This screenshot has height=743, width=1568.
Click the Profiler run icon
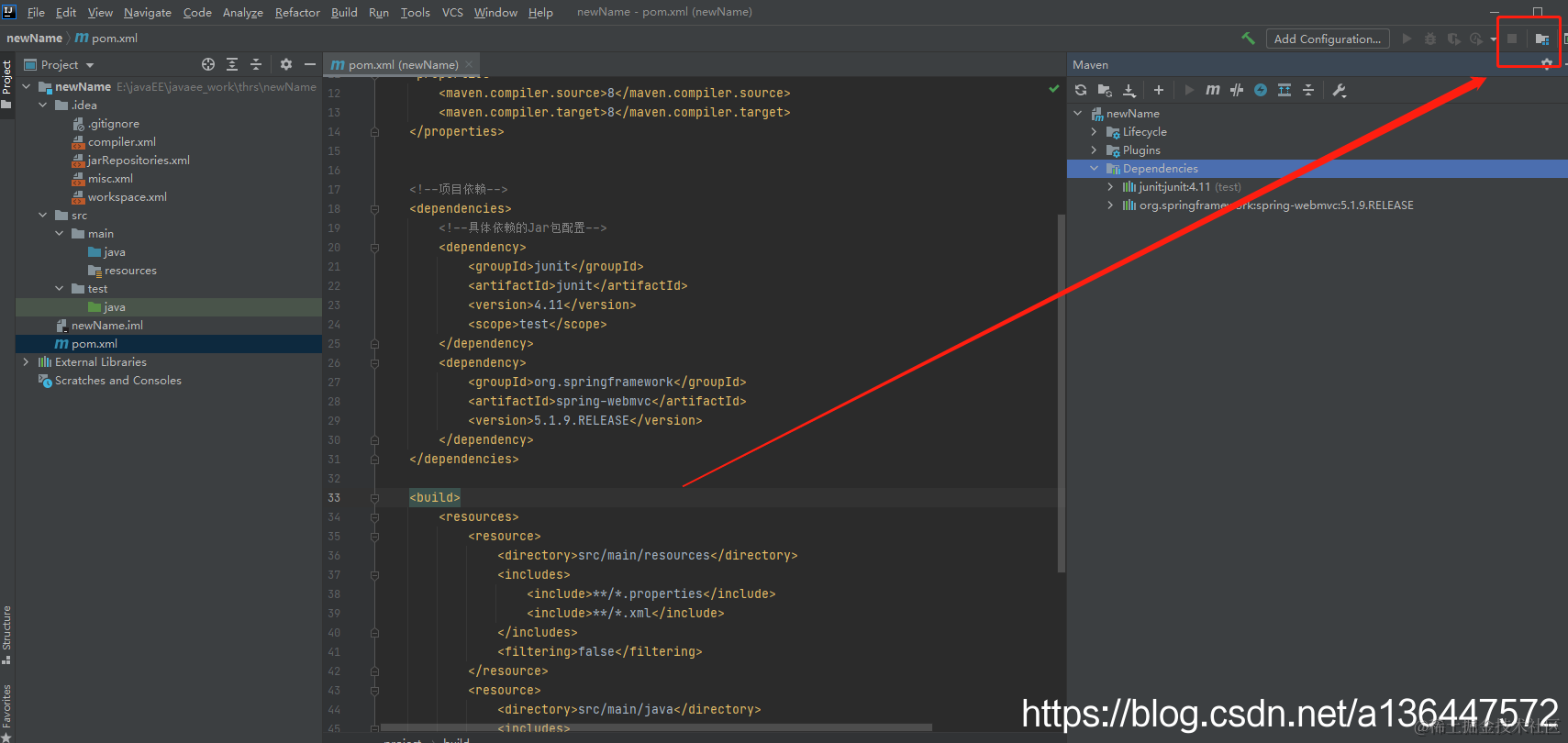pyautogui.click(x=1476, y=39)
